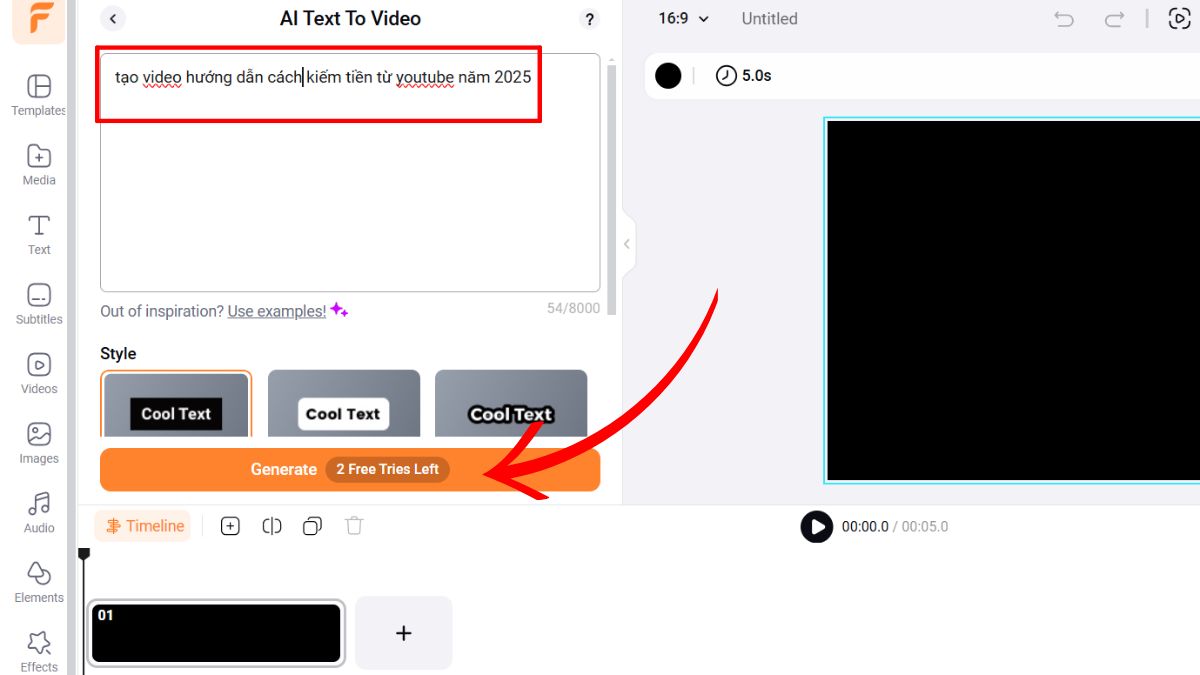The height and width of the screenshot is (675, 1200).
Task: Add a new scene with the large plus tile
Action: point(404,633)
